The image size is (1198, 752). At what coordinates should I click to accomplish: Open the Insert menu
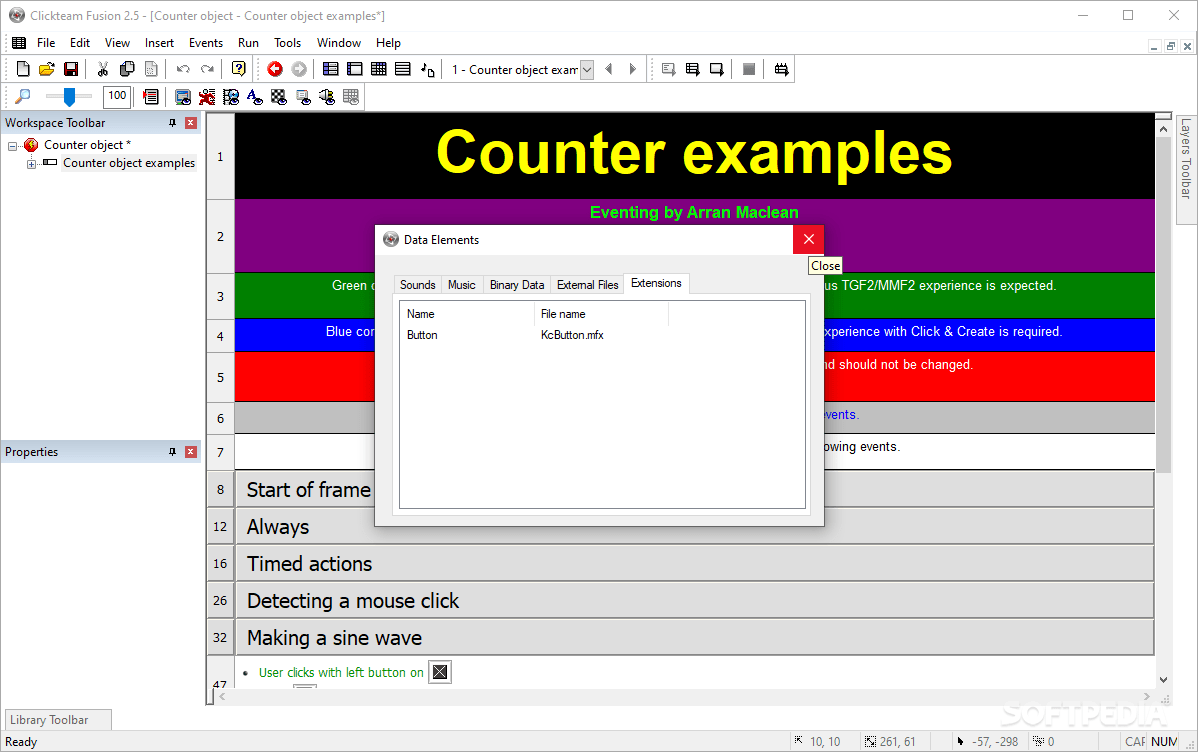point(159,43)
